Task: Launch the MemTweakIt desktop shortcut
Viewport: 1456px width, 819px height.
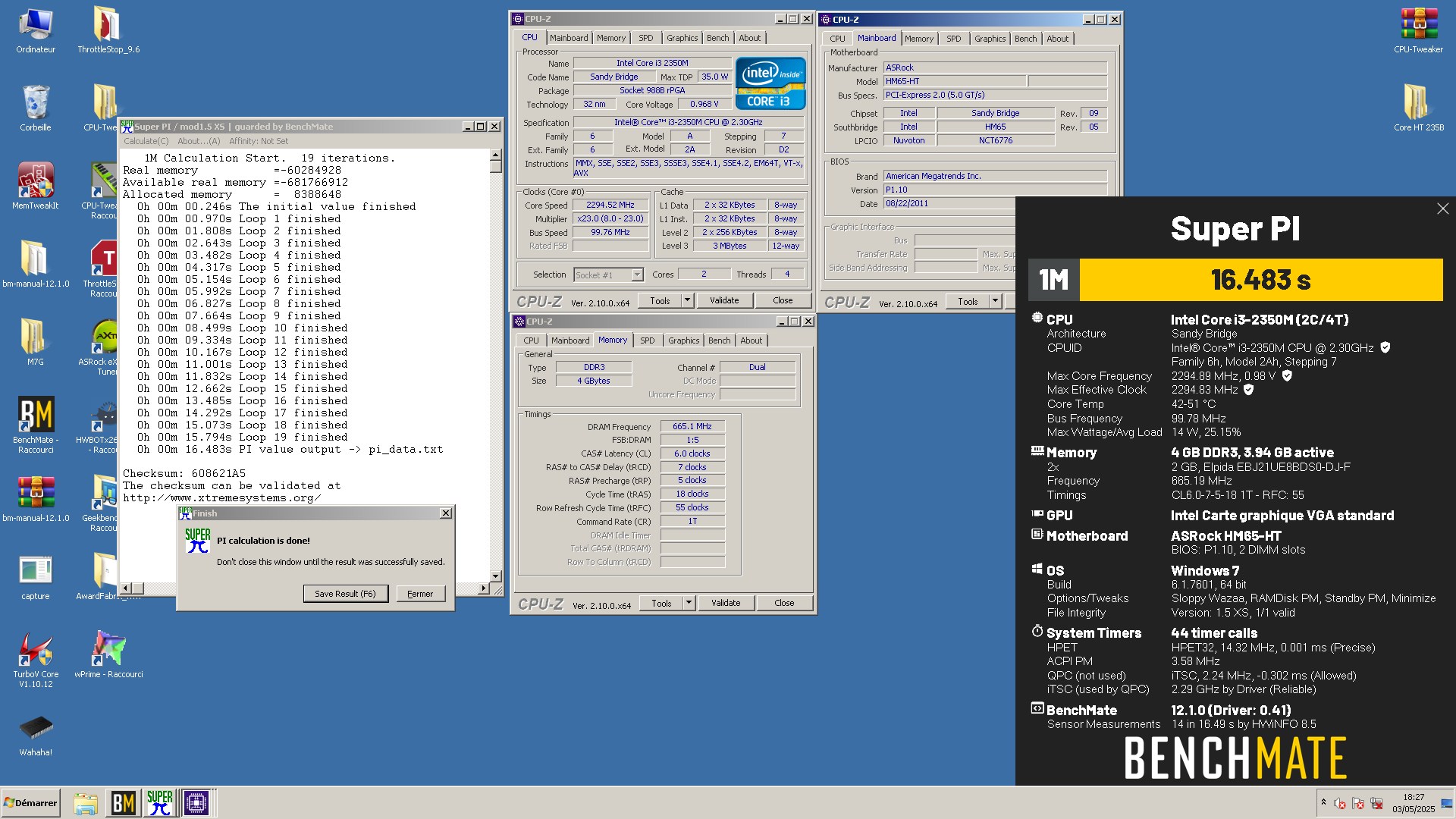Action: [x=36, y=186]
